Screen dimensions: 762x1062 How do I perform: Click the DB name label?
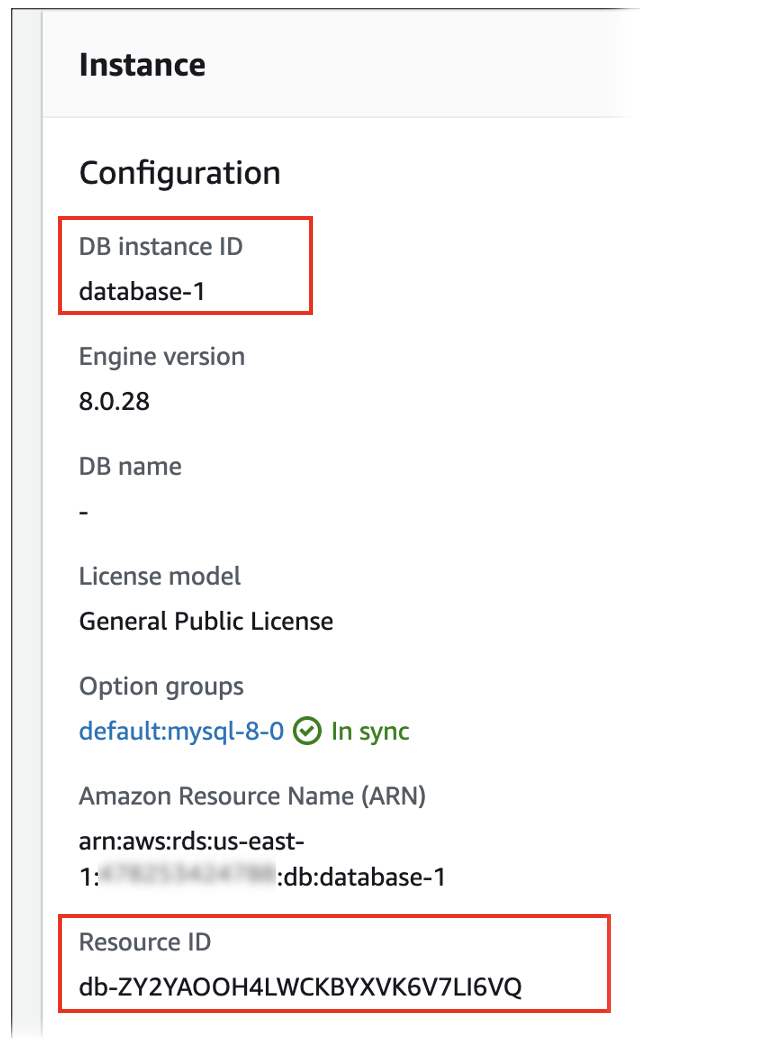pyautogui.click(x=130, y=466)
